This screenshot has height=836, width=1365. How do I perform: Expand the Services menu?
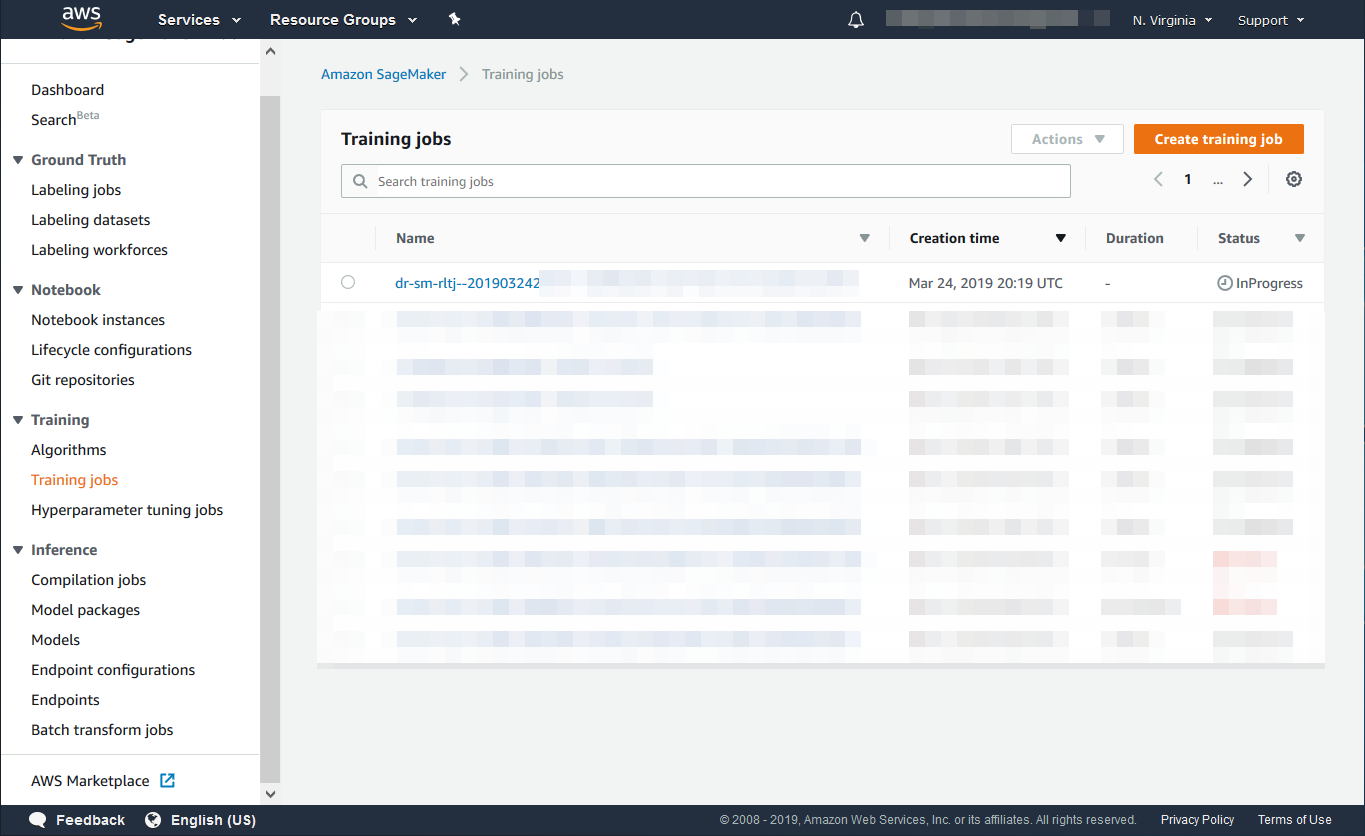(x=199, y=20)
